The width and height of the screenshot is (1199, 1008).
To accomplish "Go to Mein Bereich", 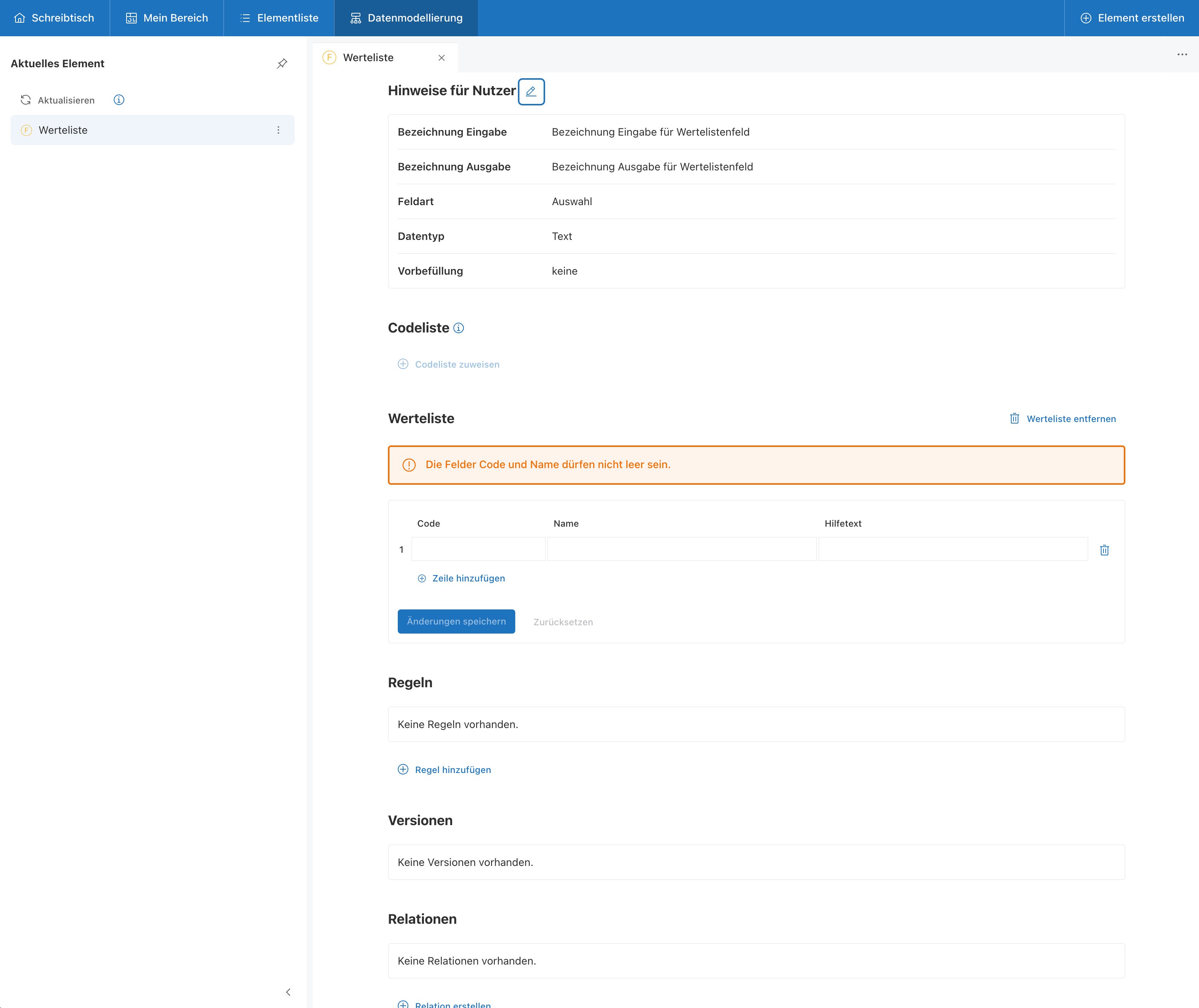I will (x=167, y=18).
